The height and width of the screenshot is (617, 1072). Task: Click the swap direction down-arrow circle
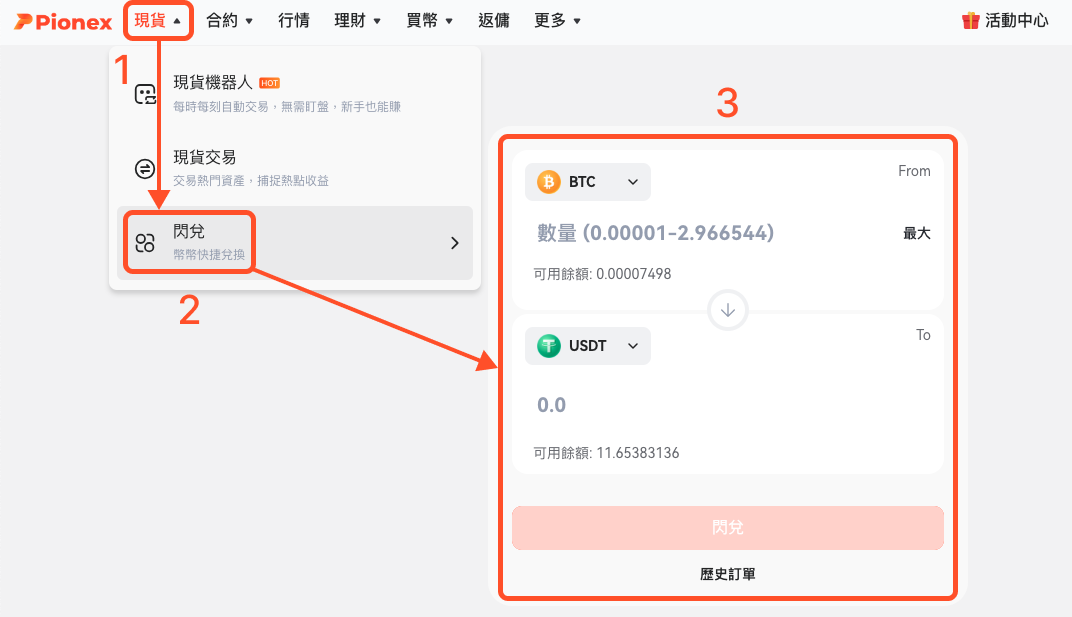[727, 310]
